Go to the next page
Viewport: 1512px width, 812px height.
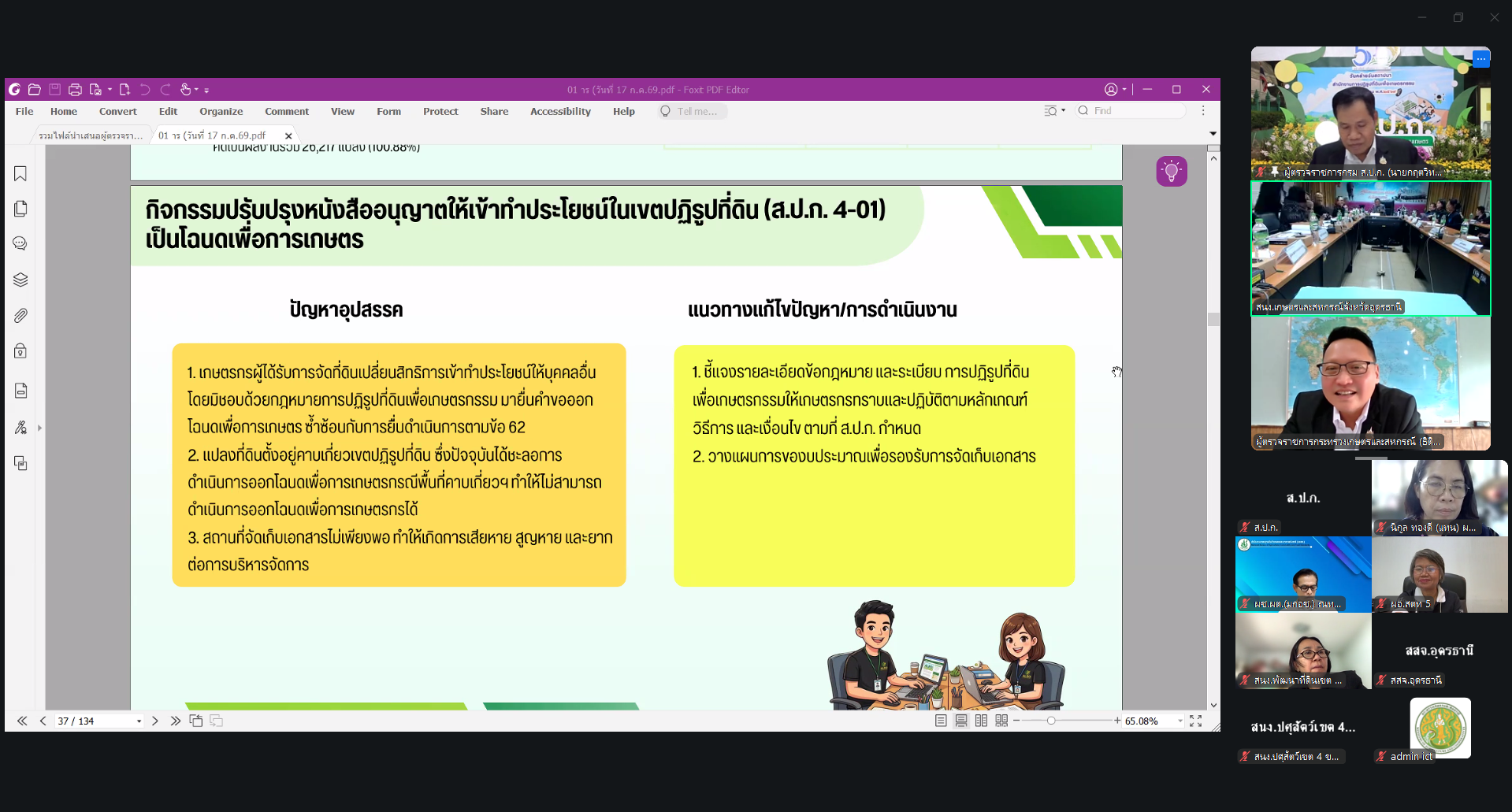[x=155, y=721]
